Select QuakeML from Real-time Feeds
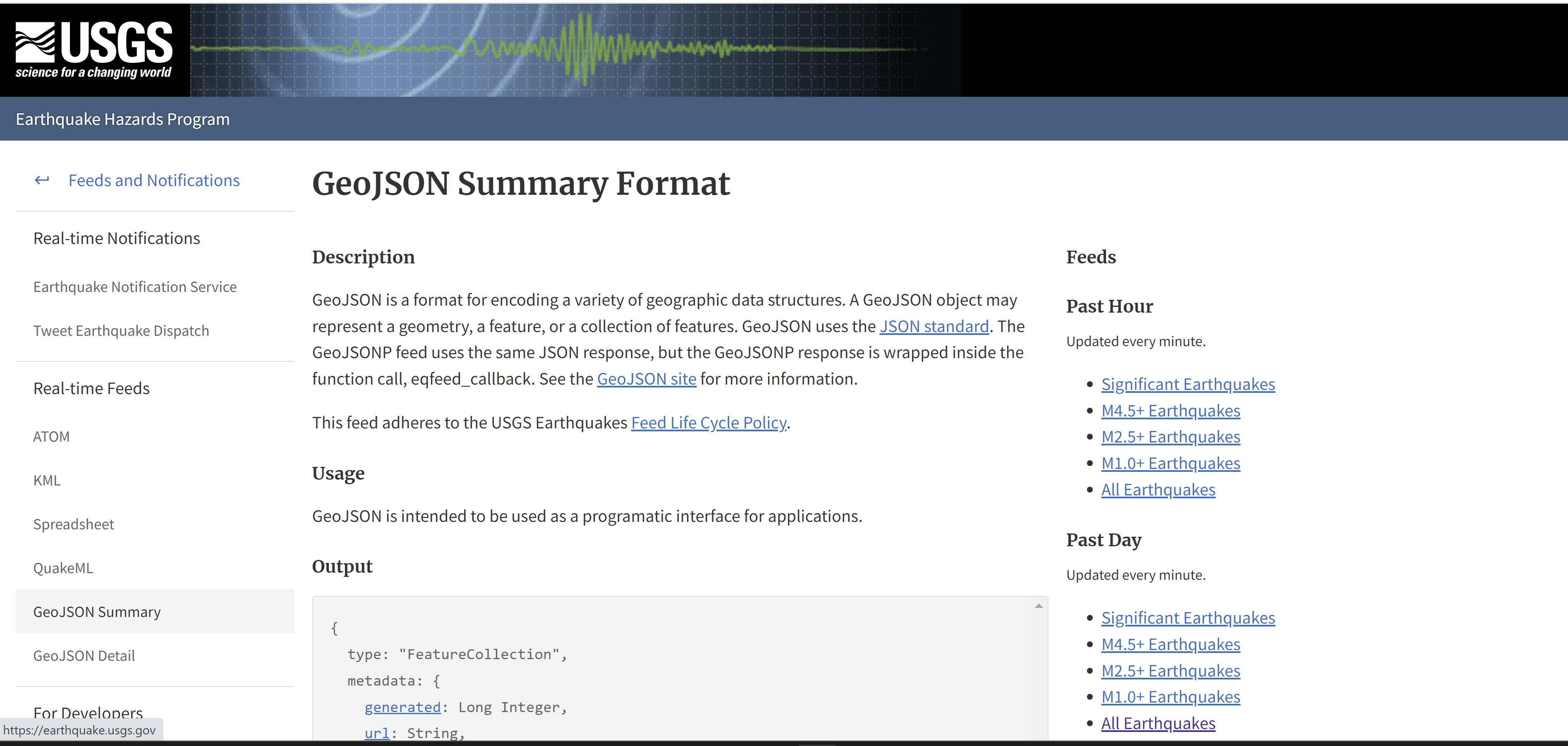 tap(63, 568)
